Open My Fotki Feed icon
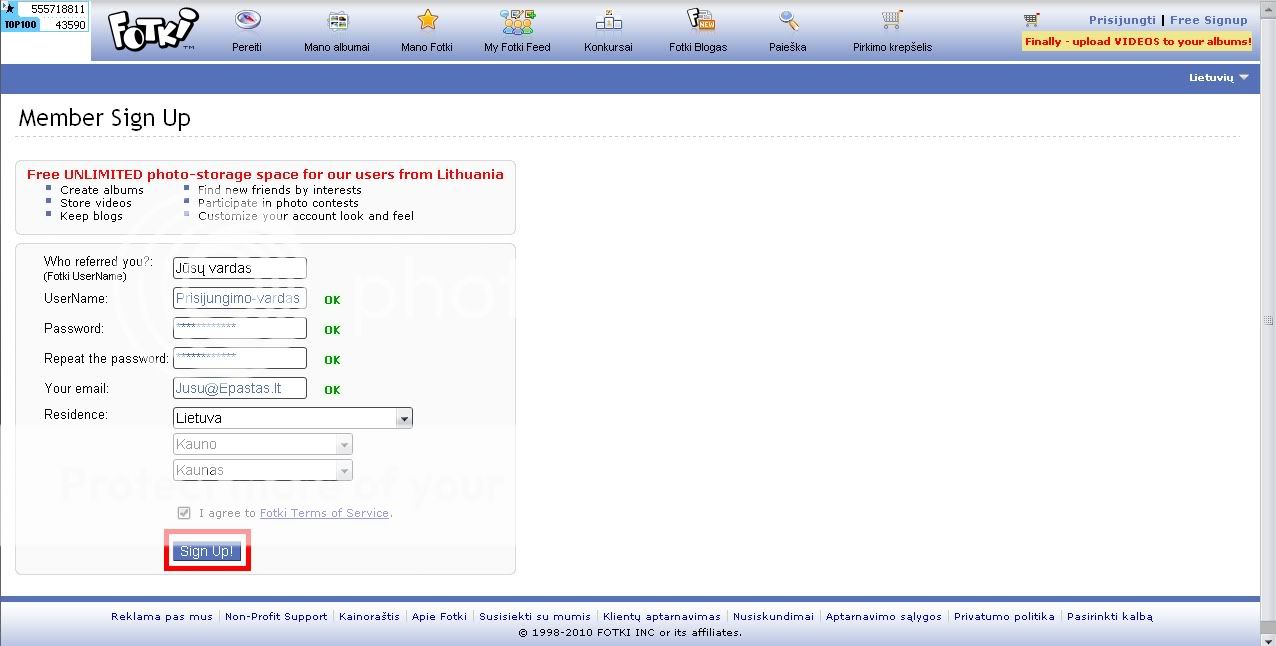This screenshot has height=646, width=1276. [517, 20]
